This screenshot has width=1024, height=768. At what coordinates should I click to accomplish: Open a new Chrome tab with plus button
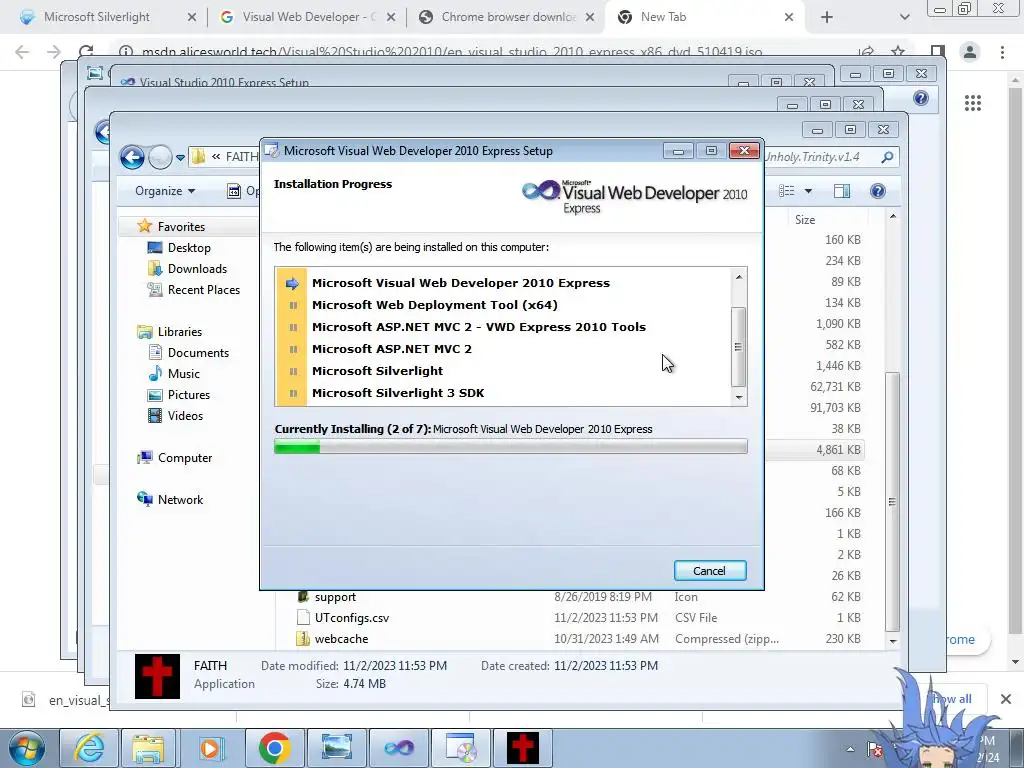(827, 17)
